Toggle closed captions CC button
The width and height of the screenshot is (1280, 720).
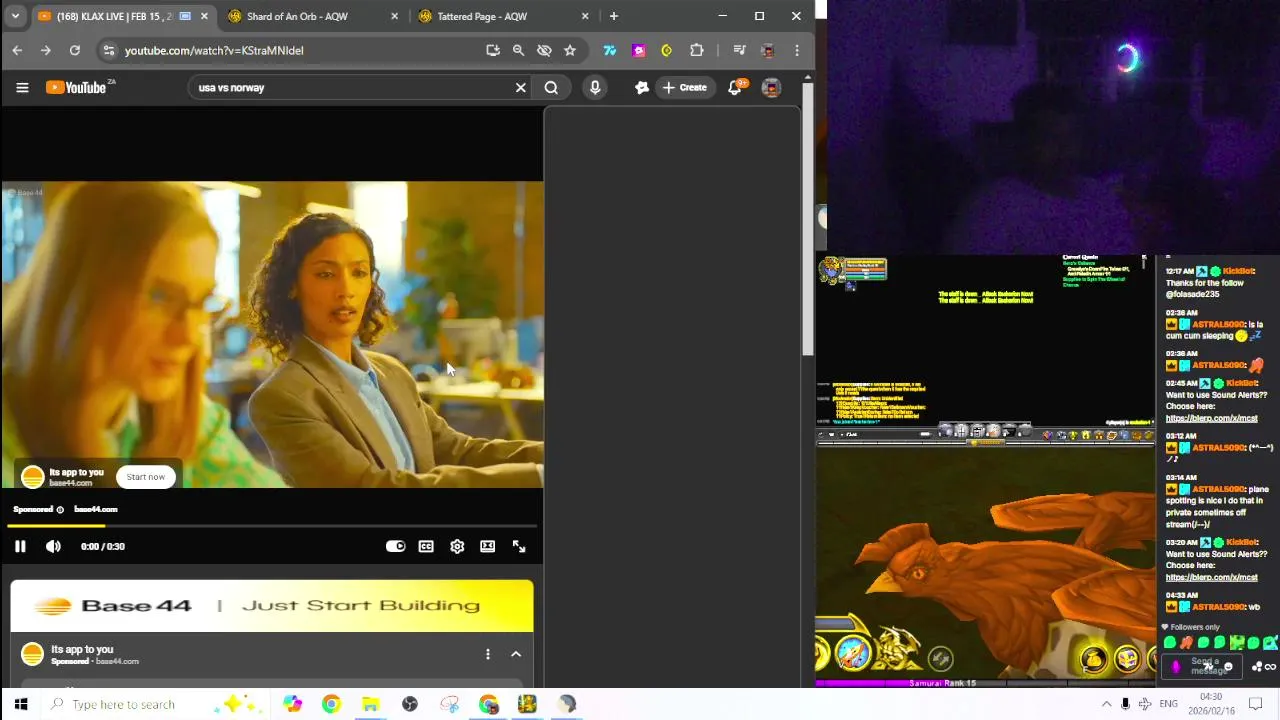(x=426, y=546)
